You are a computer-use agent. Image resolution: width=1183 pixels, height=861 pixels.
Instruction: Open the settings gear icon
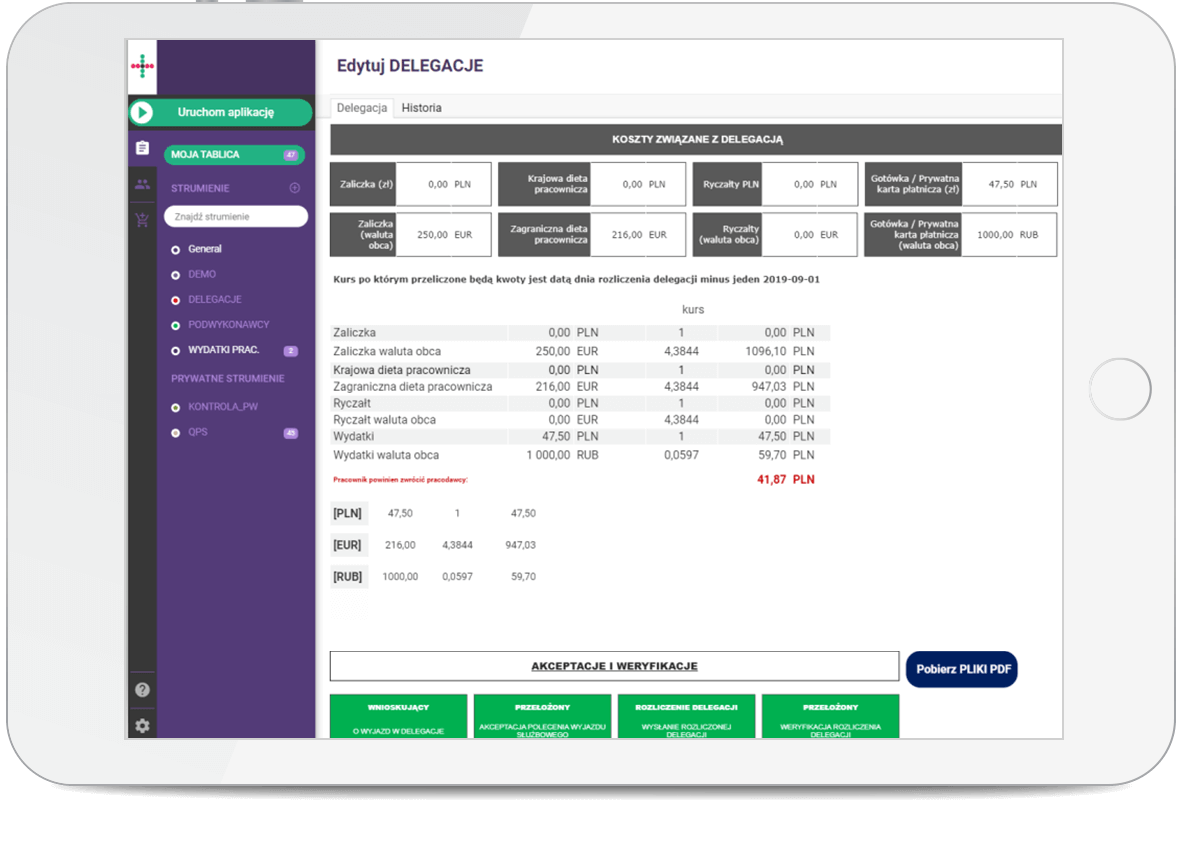[x=142, y=725]
